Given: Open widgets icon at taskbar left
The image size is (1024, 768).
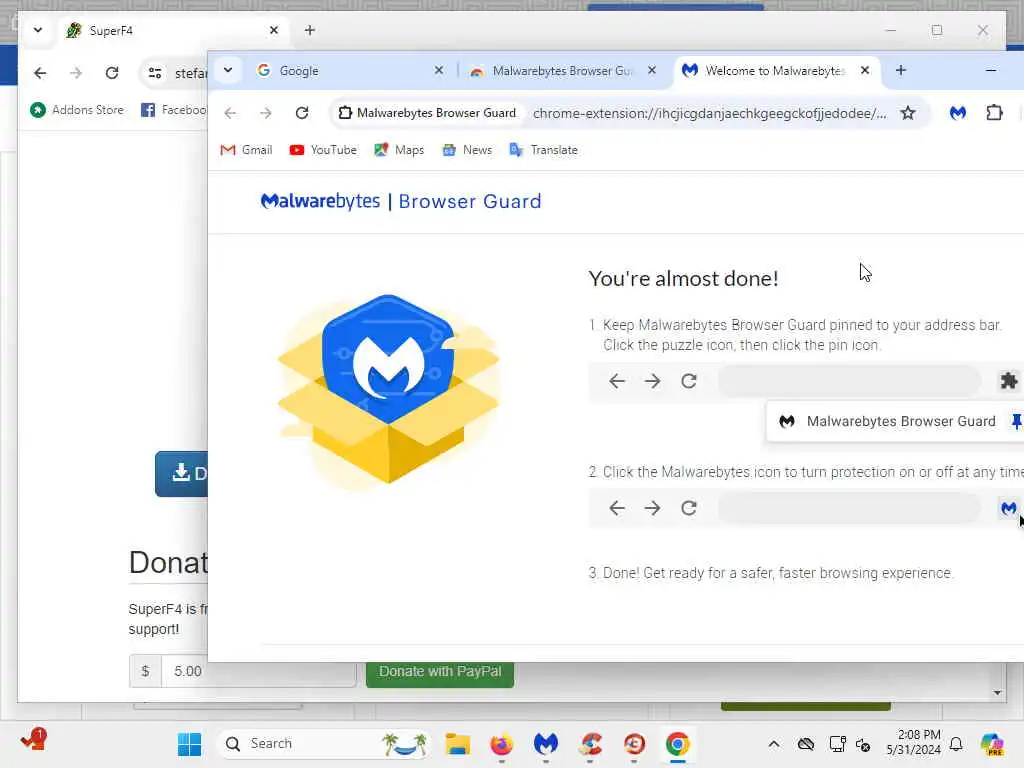Looking at the screenshot, I should (x=34, y=740).
